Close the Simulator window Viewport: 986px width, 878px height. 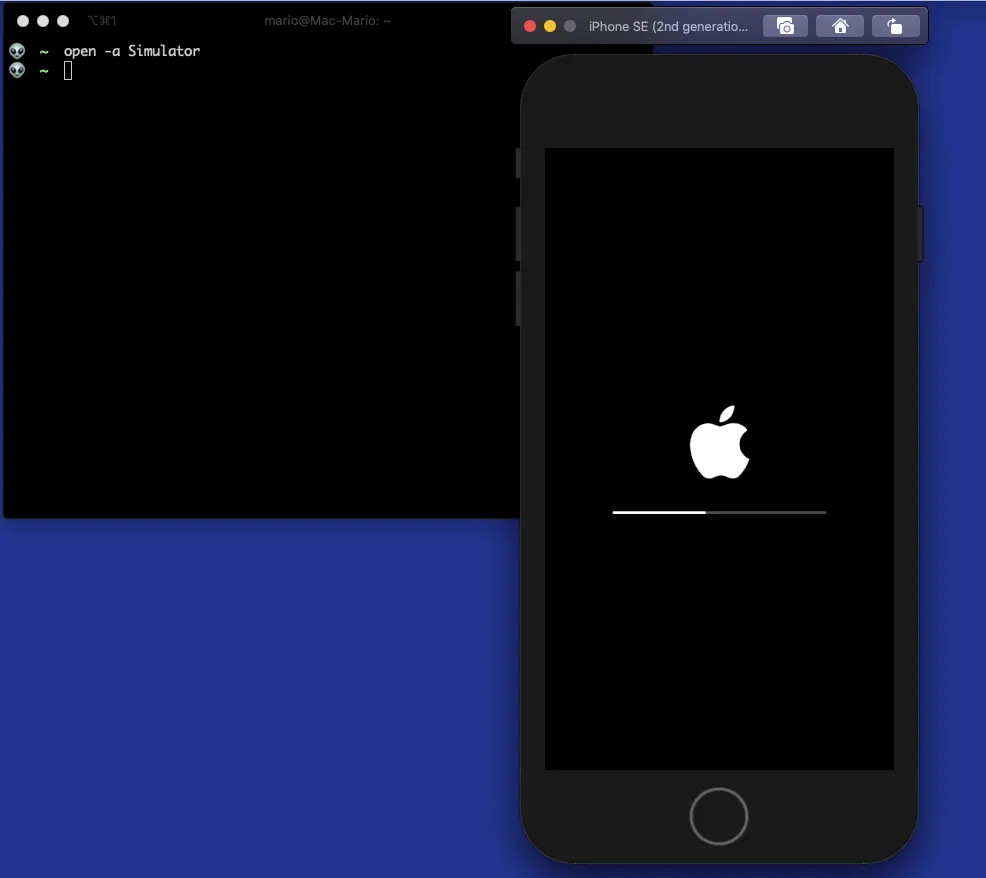coord(529,26)
